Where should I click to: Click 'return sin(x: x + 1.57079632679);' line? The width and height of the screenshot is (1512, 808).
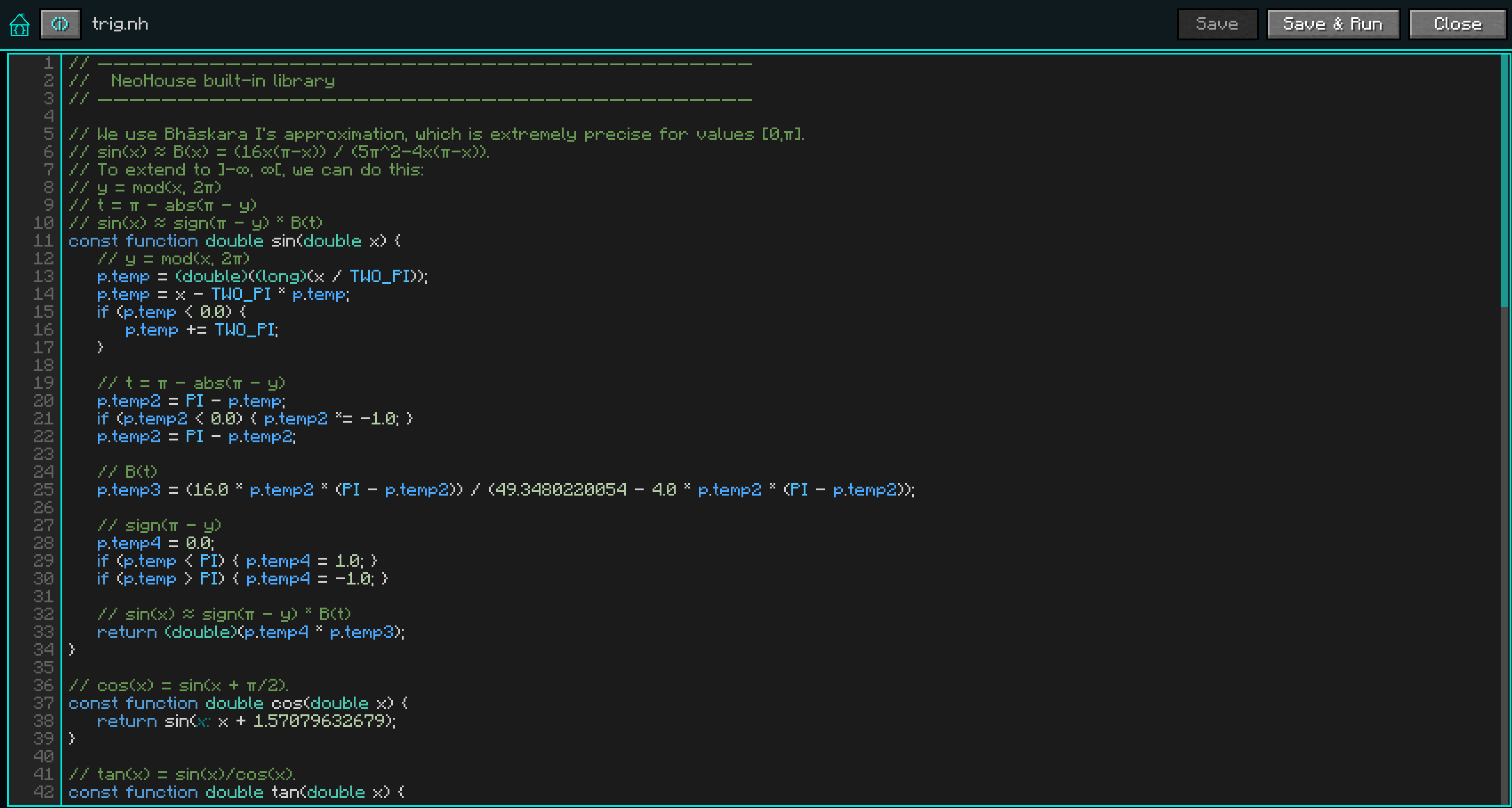pos(247,721)
